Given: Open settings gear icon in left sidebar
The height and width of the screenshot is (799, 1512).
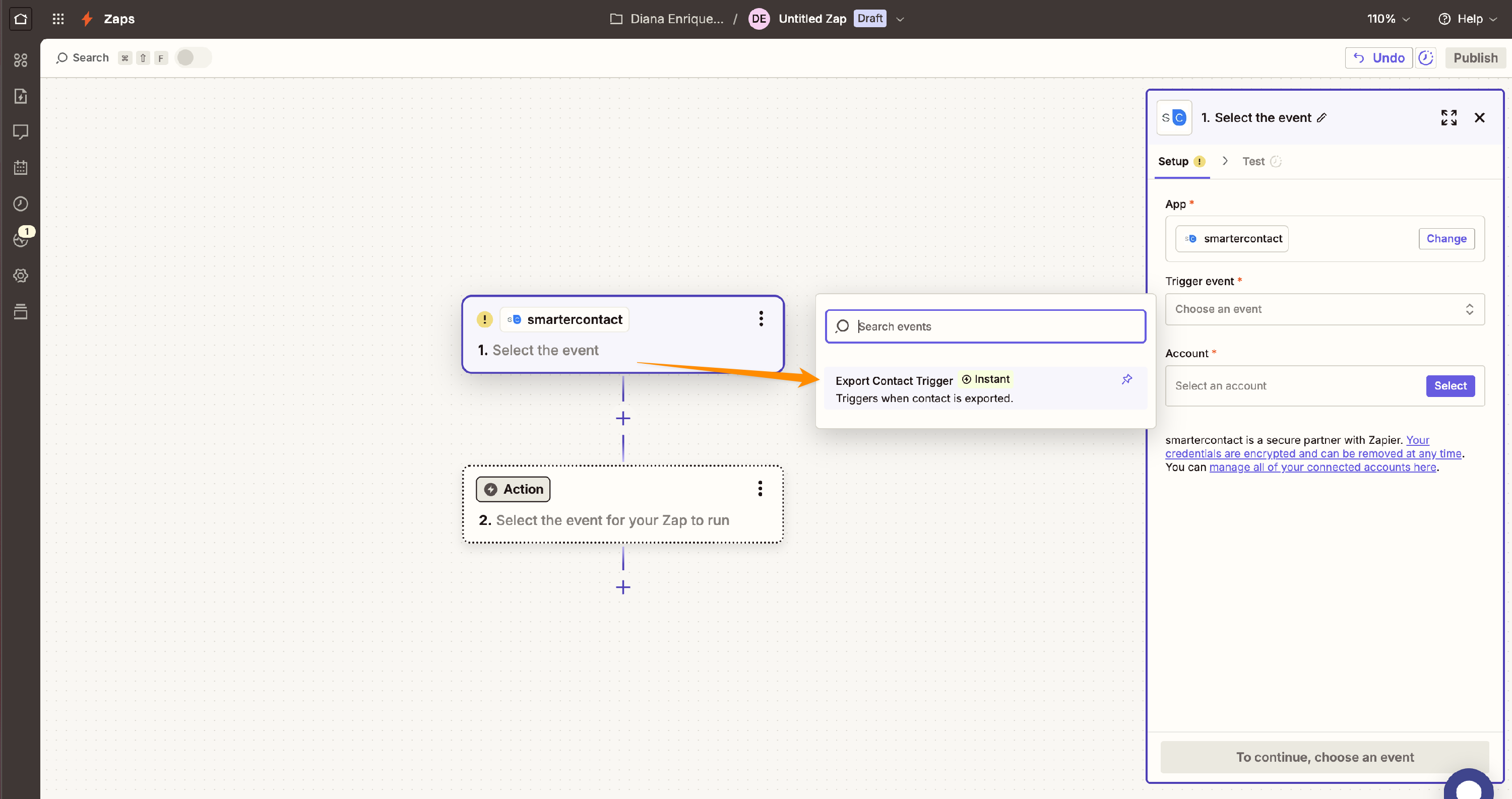Looking at the screenshot, I should pos(21,275).
